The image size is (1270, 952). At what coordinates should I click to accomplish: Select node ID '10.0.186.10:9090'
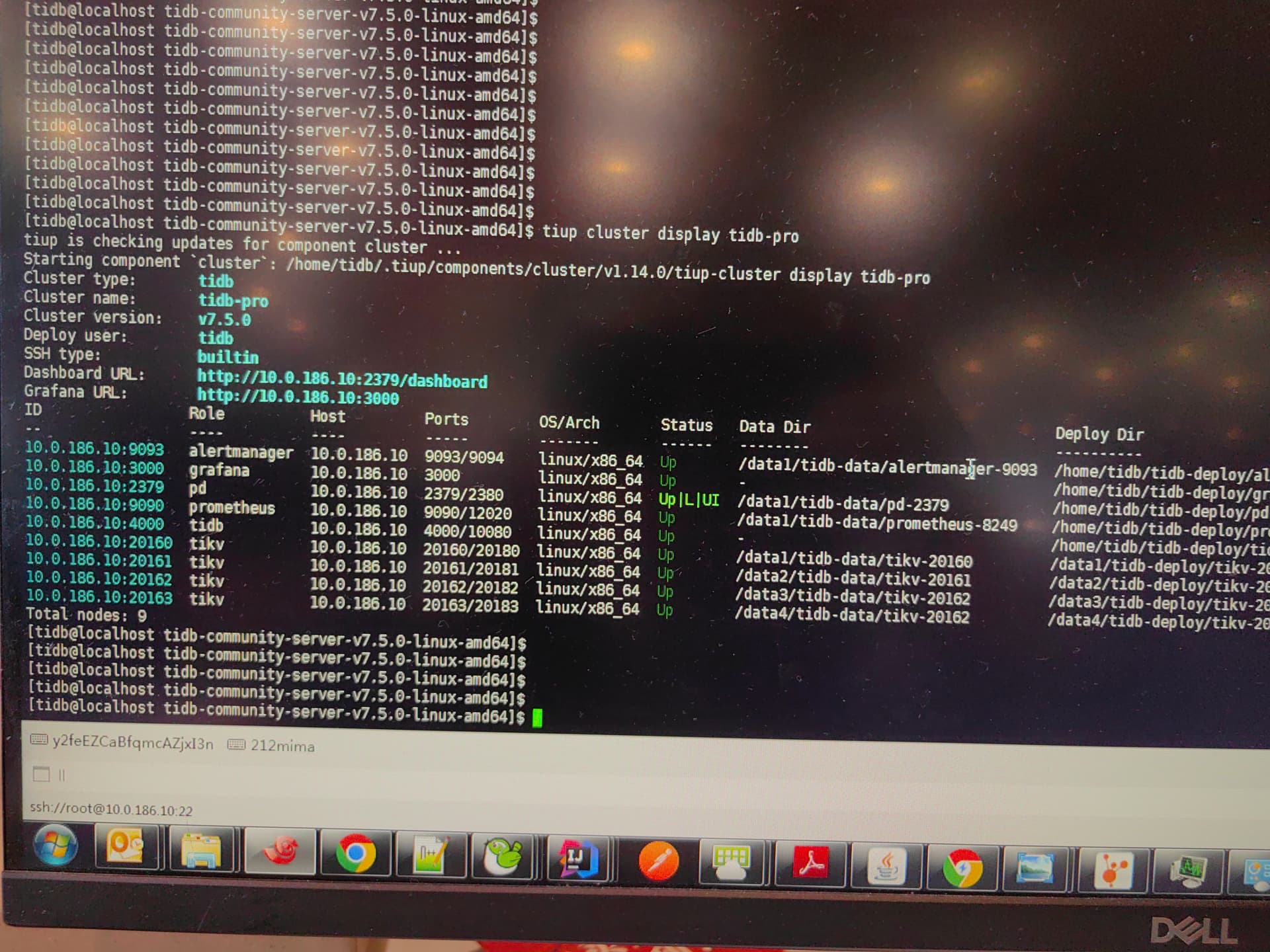94,504
